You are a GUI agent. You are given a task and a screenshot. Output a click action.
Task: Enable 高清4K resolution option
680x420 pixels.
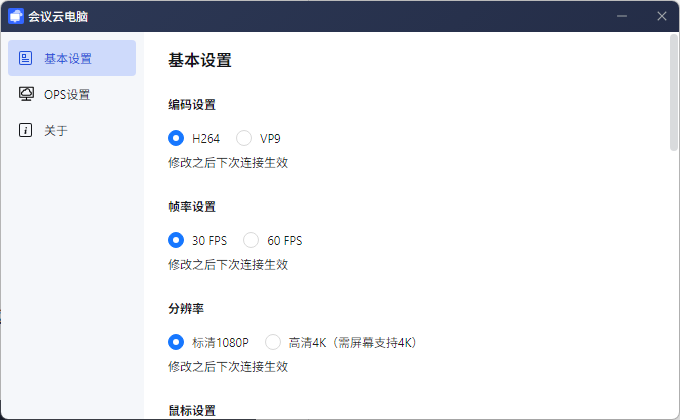[273, 342]
